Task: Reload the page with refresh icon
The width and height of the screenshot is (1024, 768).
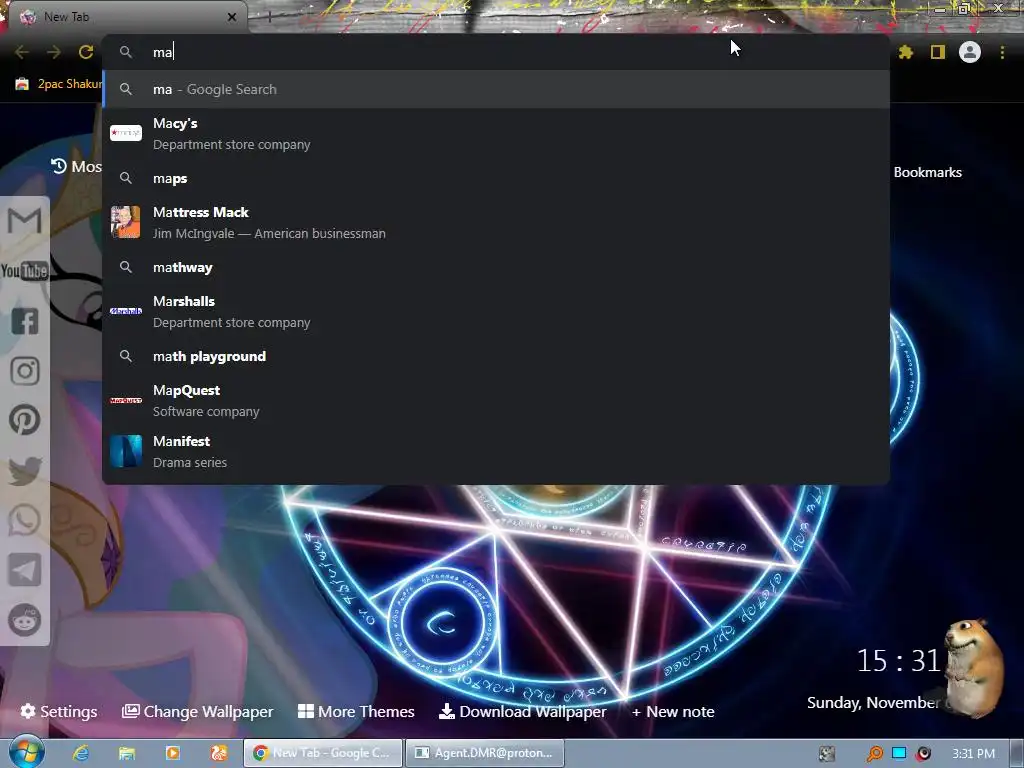Action: pyautogui.click(x=86, y=52)
